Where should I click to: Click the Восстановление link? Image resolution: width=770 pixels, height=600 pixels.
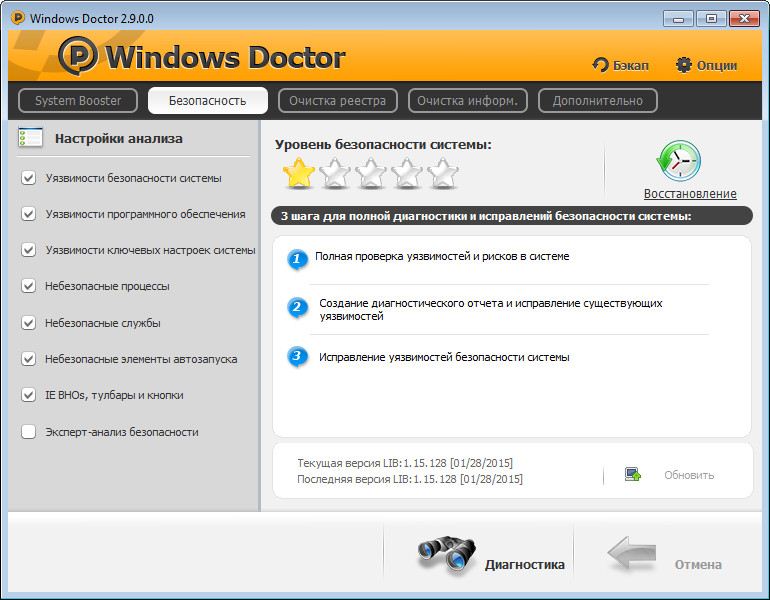(690, 194)
